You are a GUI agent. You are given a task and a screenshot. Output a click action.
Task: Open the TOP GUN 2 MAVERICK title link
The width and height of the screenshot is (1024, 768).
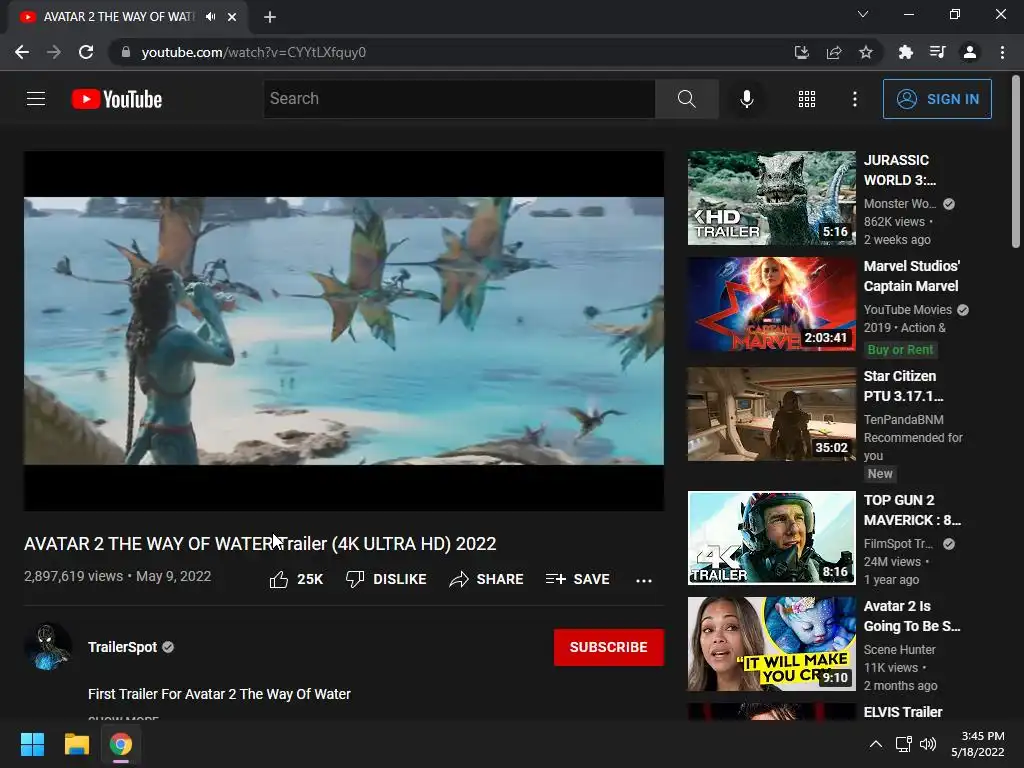pos(912,510)
